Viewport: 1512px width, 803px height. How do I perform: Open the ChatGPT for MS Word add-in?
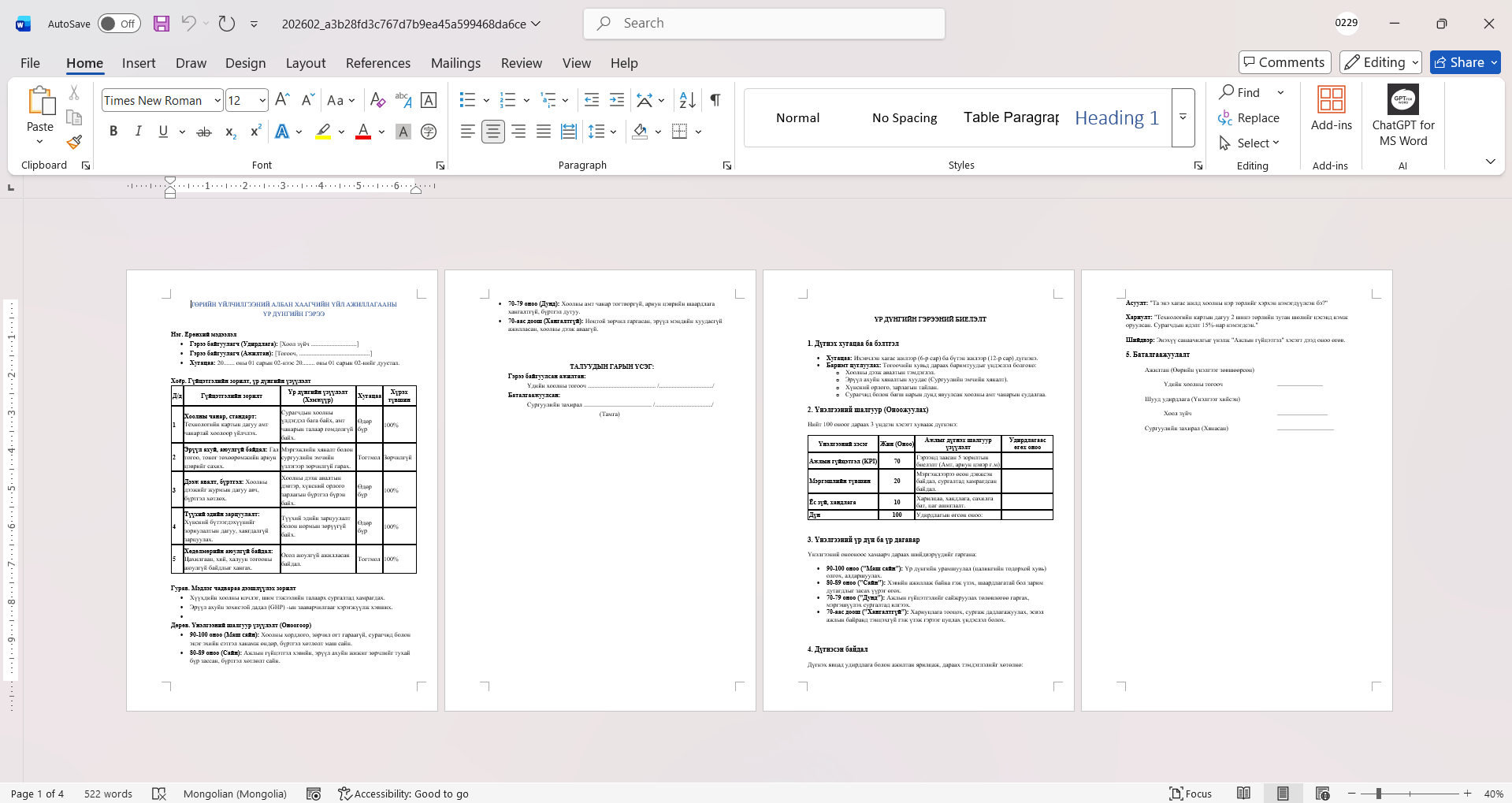pyautogui.click(x=1402, y=116)
